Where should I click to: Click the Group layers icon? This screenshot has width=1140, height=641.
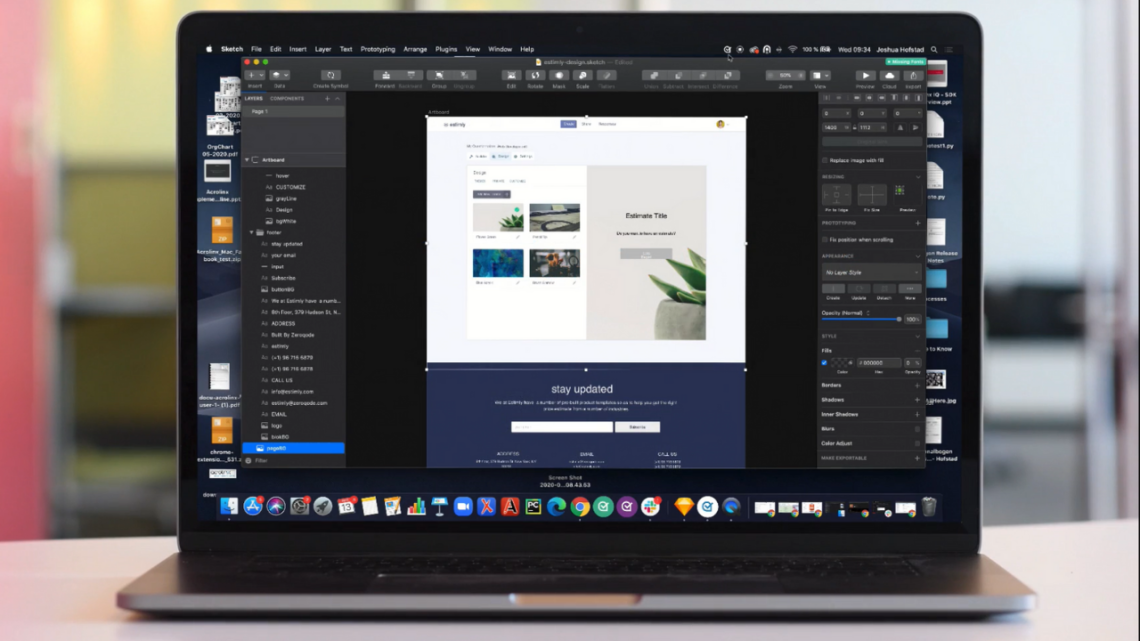pos(438,75)
